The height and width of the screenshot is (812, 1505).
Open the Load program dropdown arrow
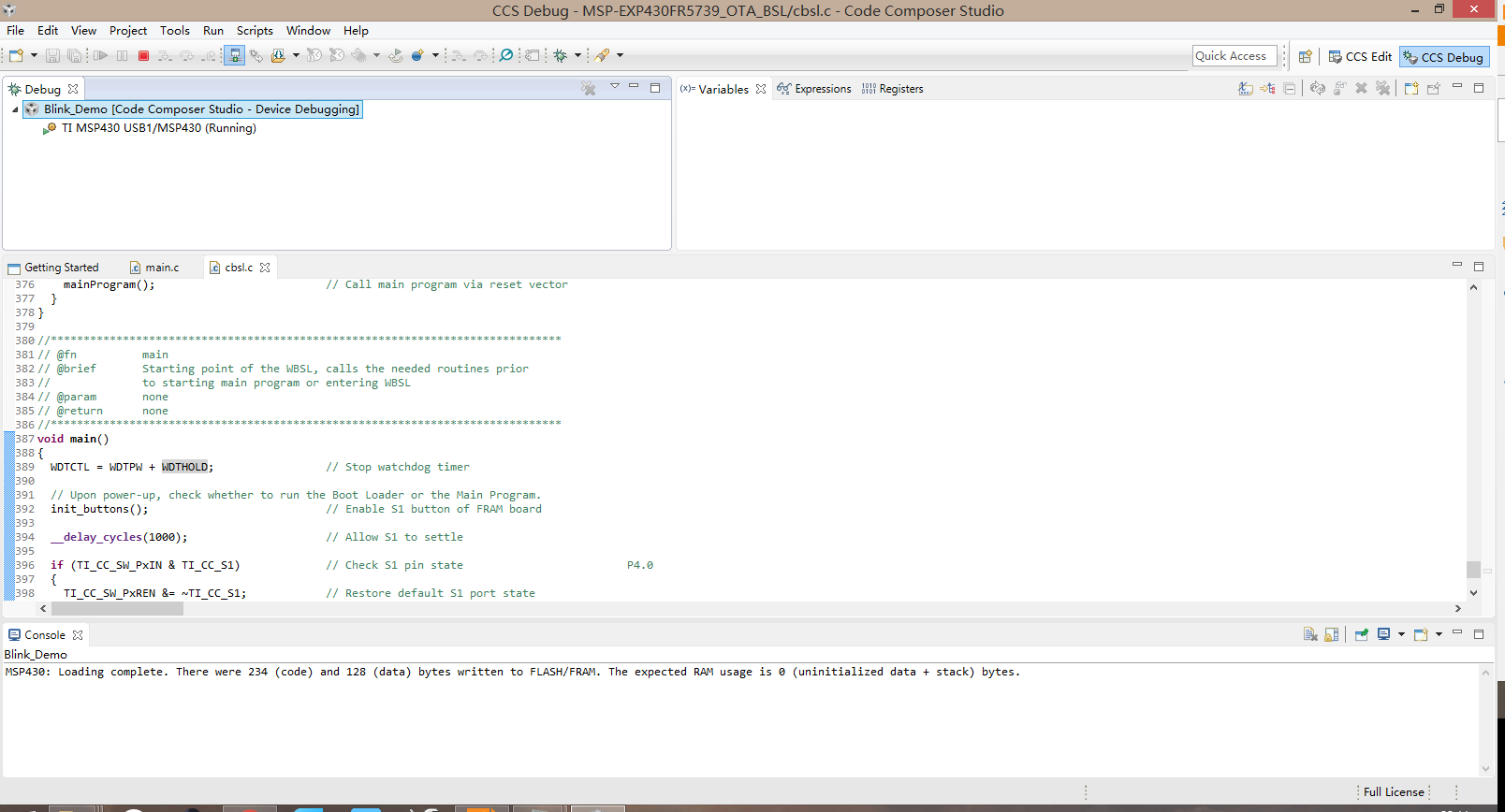pos(296,56)
